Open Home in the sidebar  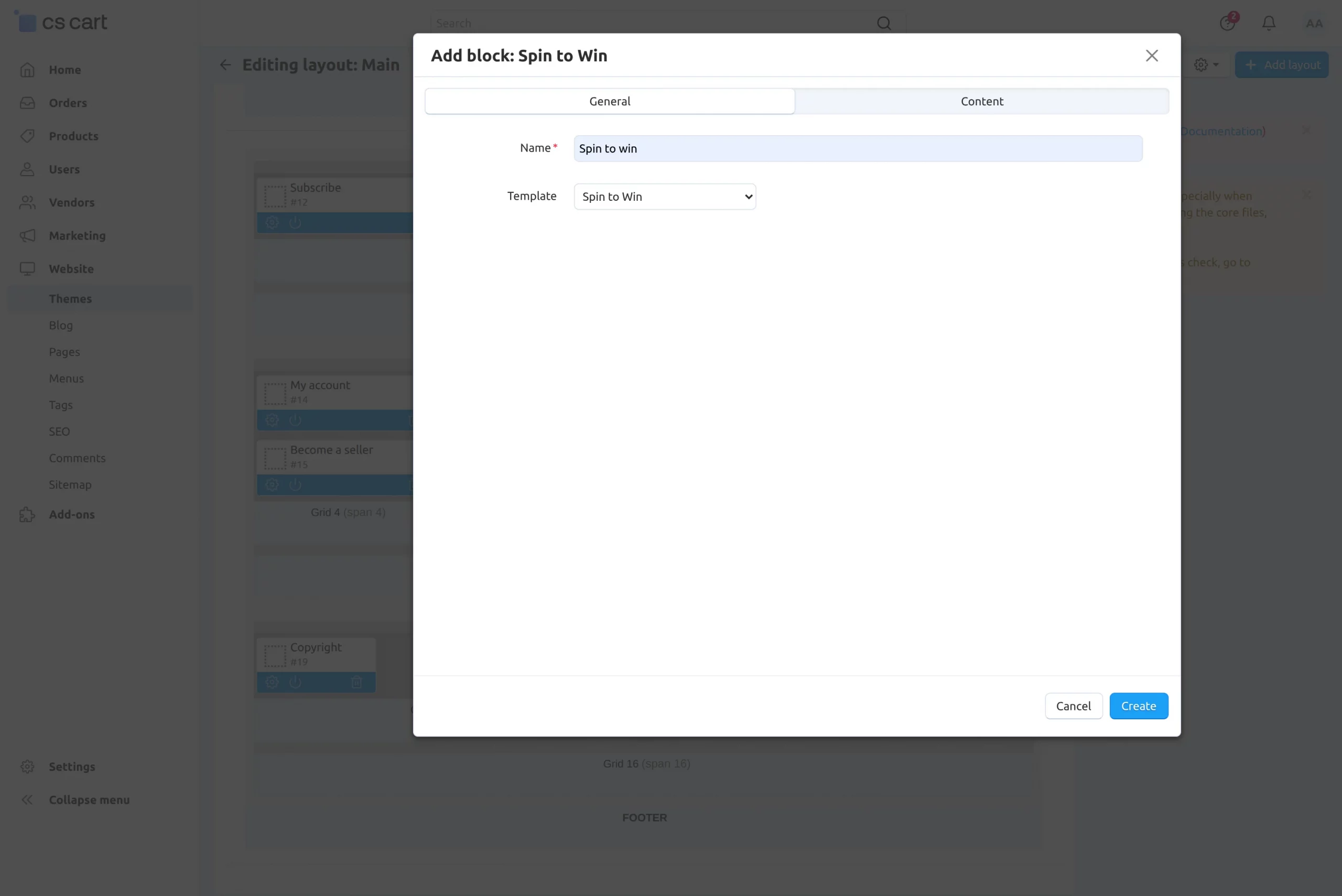[x=64, y=70]
